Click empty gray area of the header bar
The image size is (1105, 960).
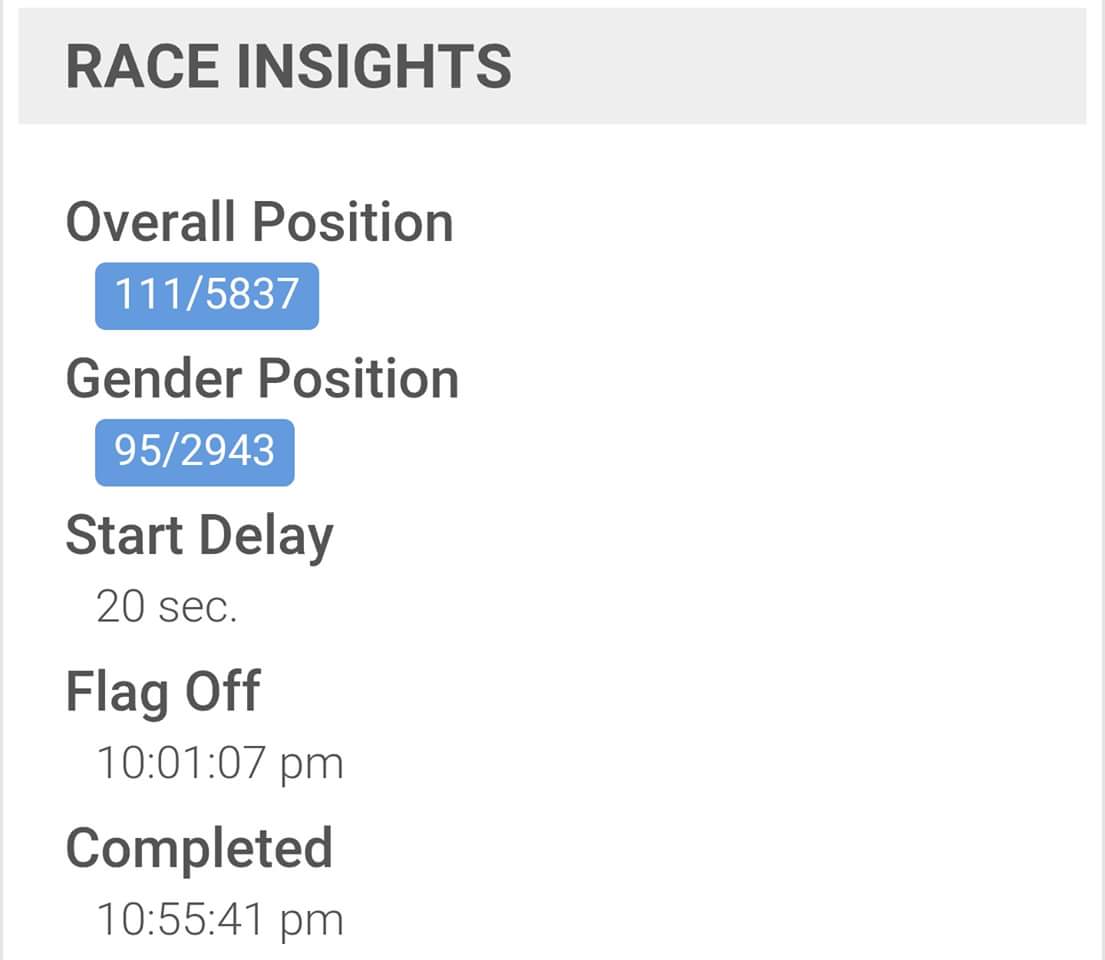pos(800,66)
